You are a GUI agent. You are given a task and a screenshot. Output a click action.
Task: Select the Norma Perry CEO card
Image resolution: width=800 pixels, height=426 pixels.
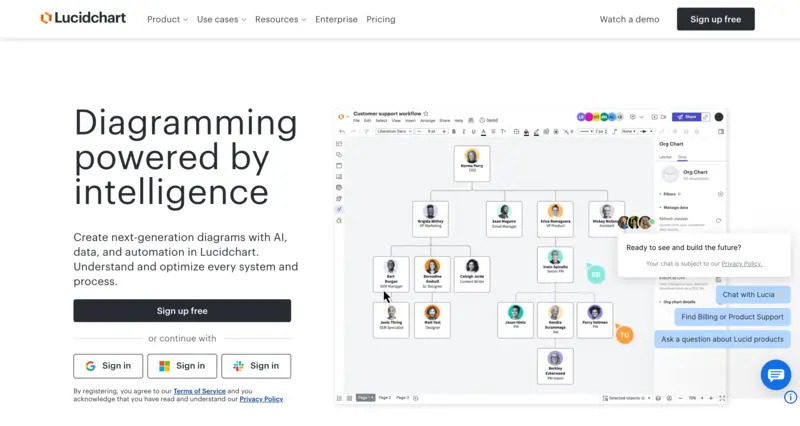click(x=472, y=163)
